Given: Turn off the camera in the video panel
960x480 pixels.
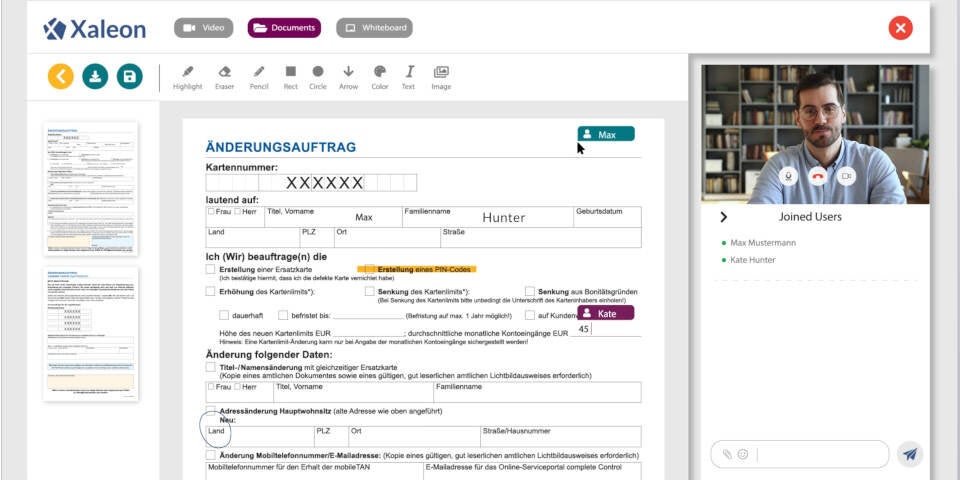Looking at the screenshot, I should tap(846, 176).
